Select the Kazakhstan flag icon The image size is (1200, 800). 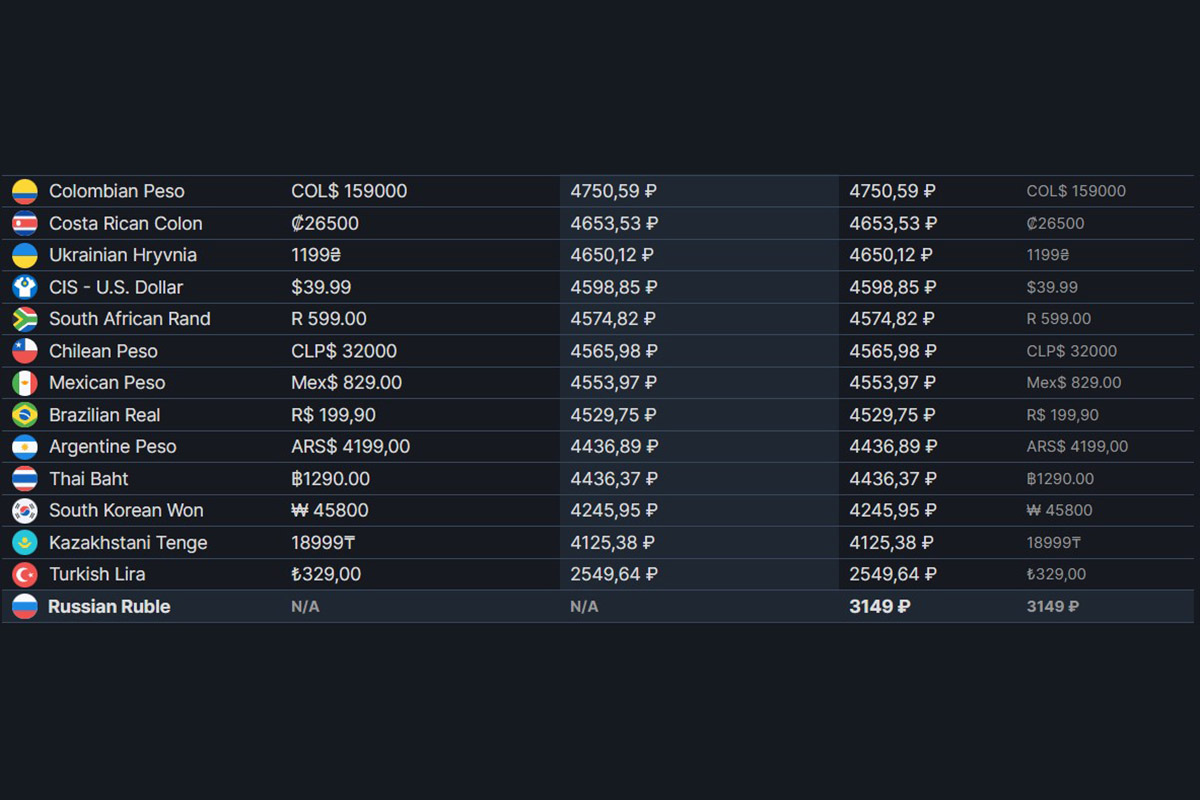click(25, 543)
